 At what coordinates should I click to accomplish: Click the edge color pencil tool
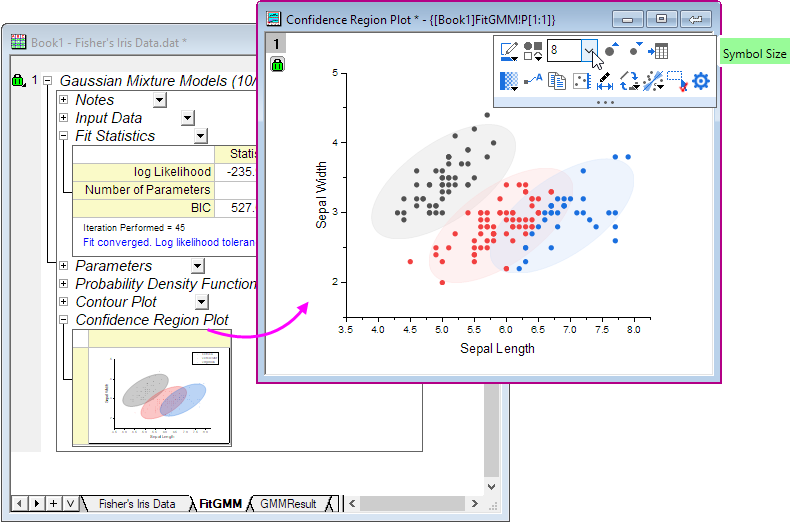(x=509, y=51)
